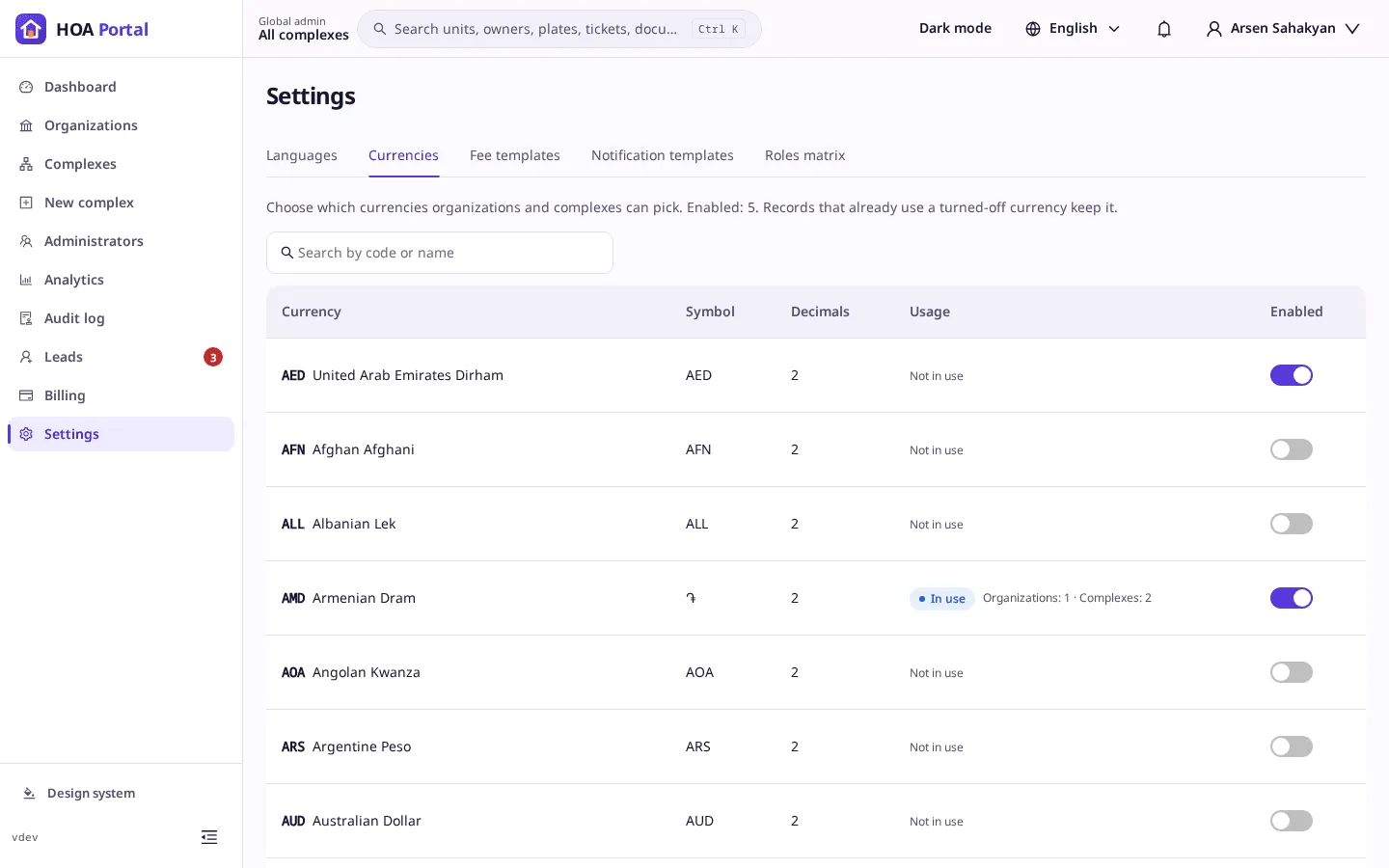Open notifications bell

pyautogui.click(x=1164, y=29)
